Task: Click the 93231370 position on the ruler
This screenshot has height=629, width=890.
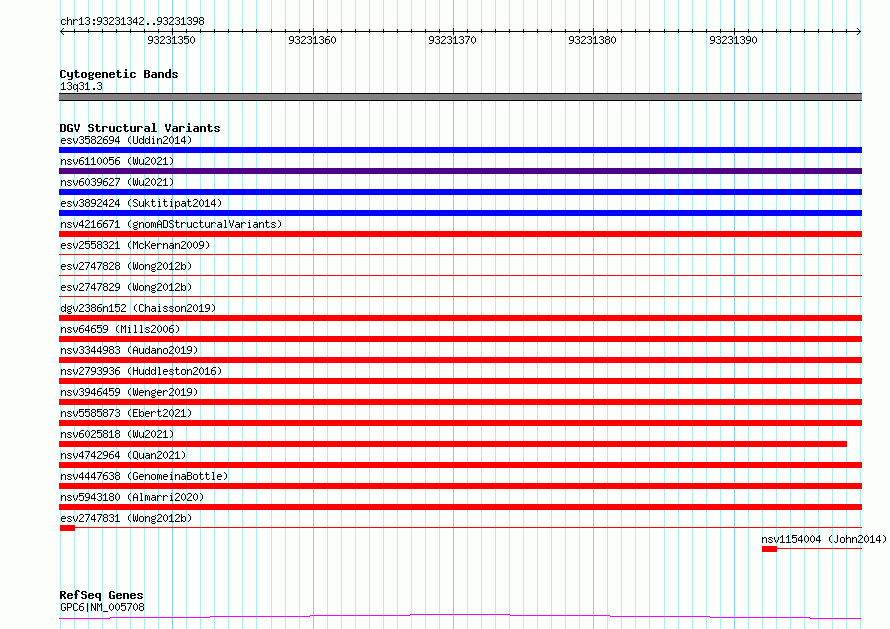Action: [451, 40]
